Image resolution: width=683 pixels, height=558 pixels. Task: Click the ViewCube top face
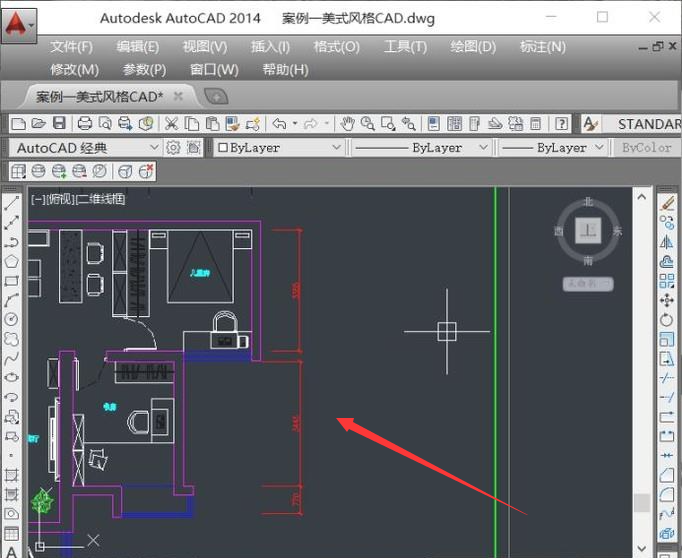[588, 230]
